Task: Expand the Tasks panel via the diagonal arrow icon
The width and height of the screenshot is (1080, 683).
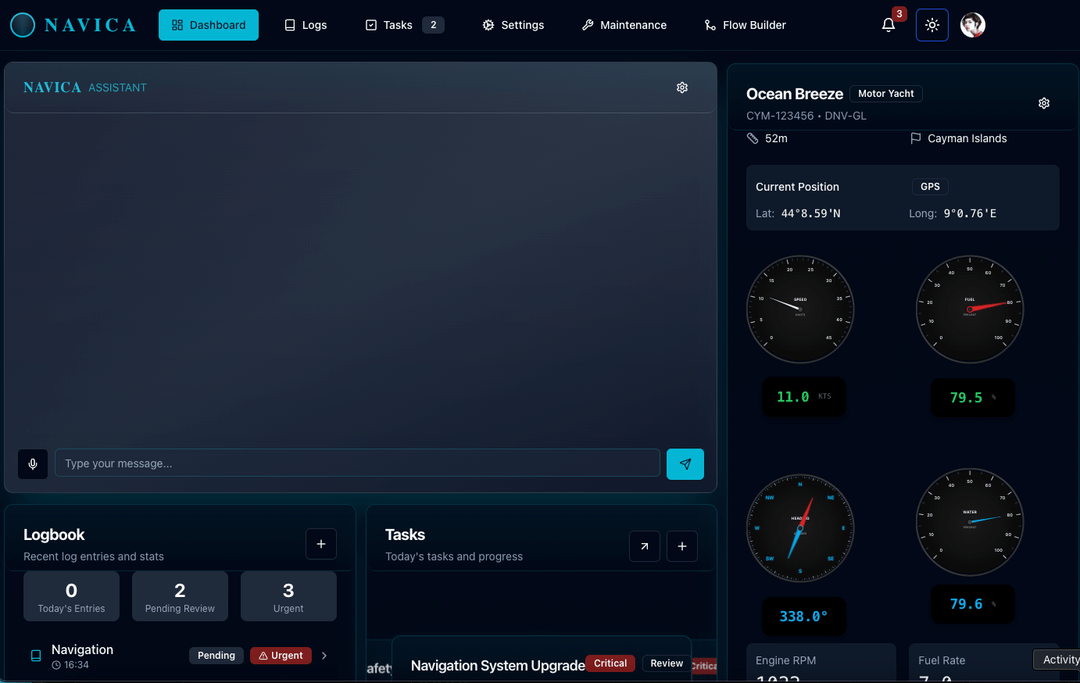Action: [x=645, y=546]
